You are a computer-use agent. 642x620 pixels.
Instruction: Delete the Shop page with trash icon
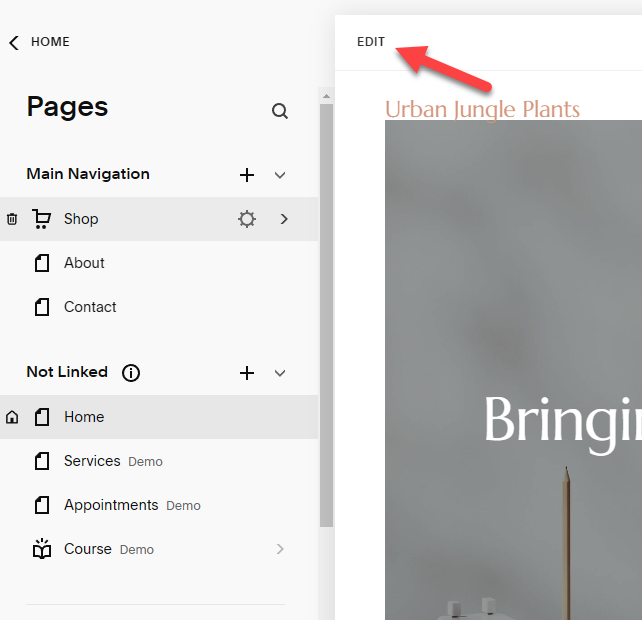click(12, 219)
